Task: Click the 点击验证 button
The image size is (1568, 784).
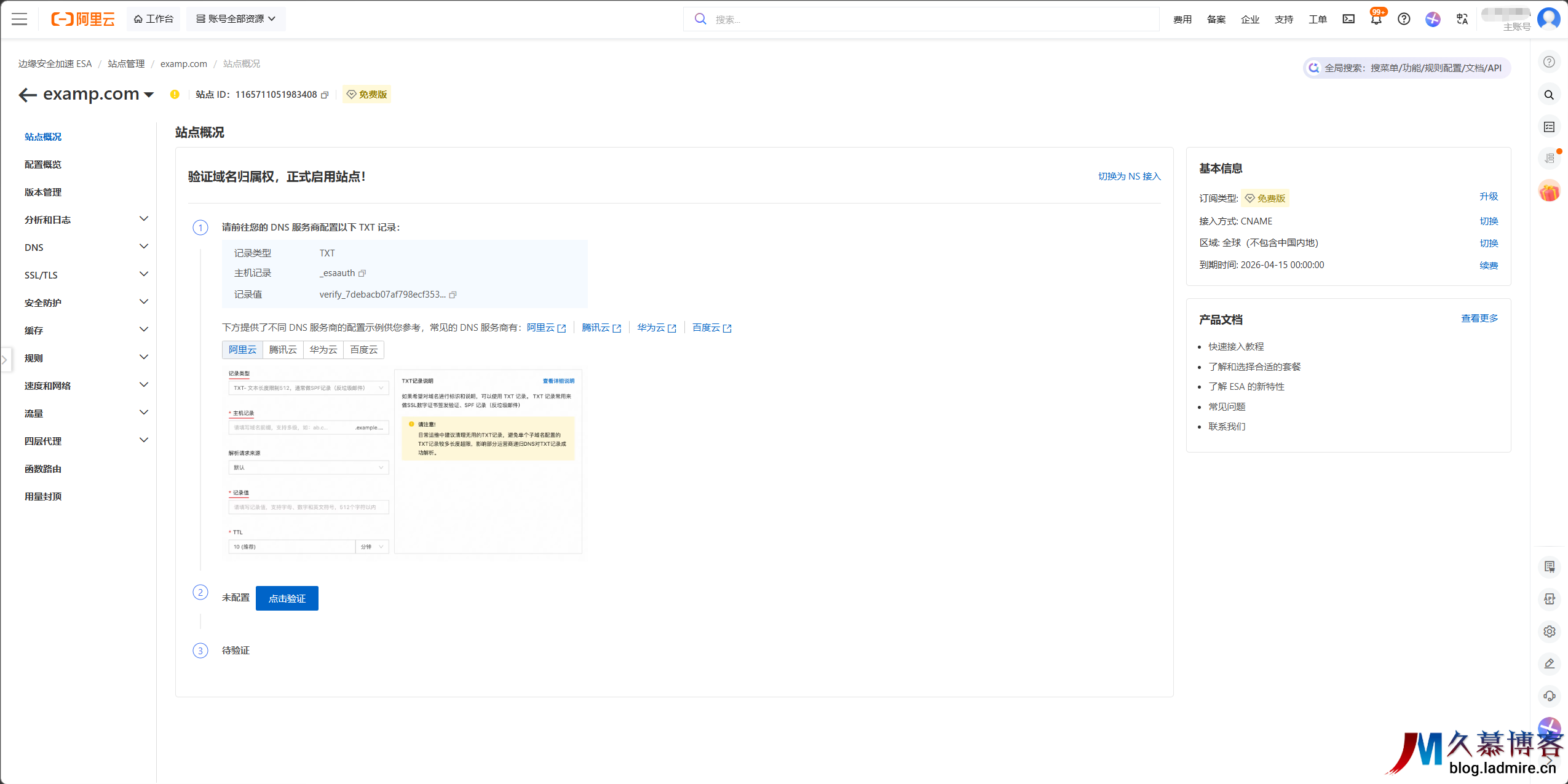Action: tap(287, 598)
